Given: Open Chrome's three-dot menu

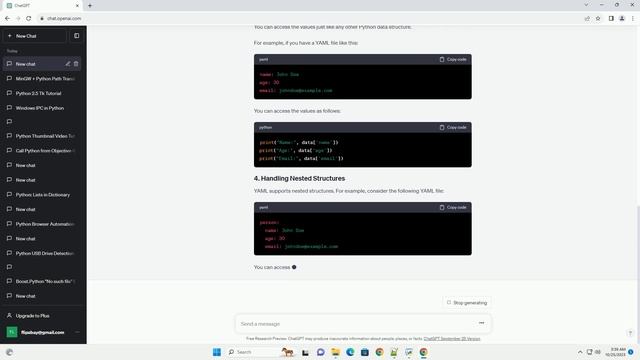Looking at the screenshot, I should (x=633, y=18).
